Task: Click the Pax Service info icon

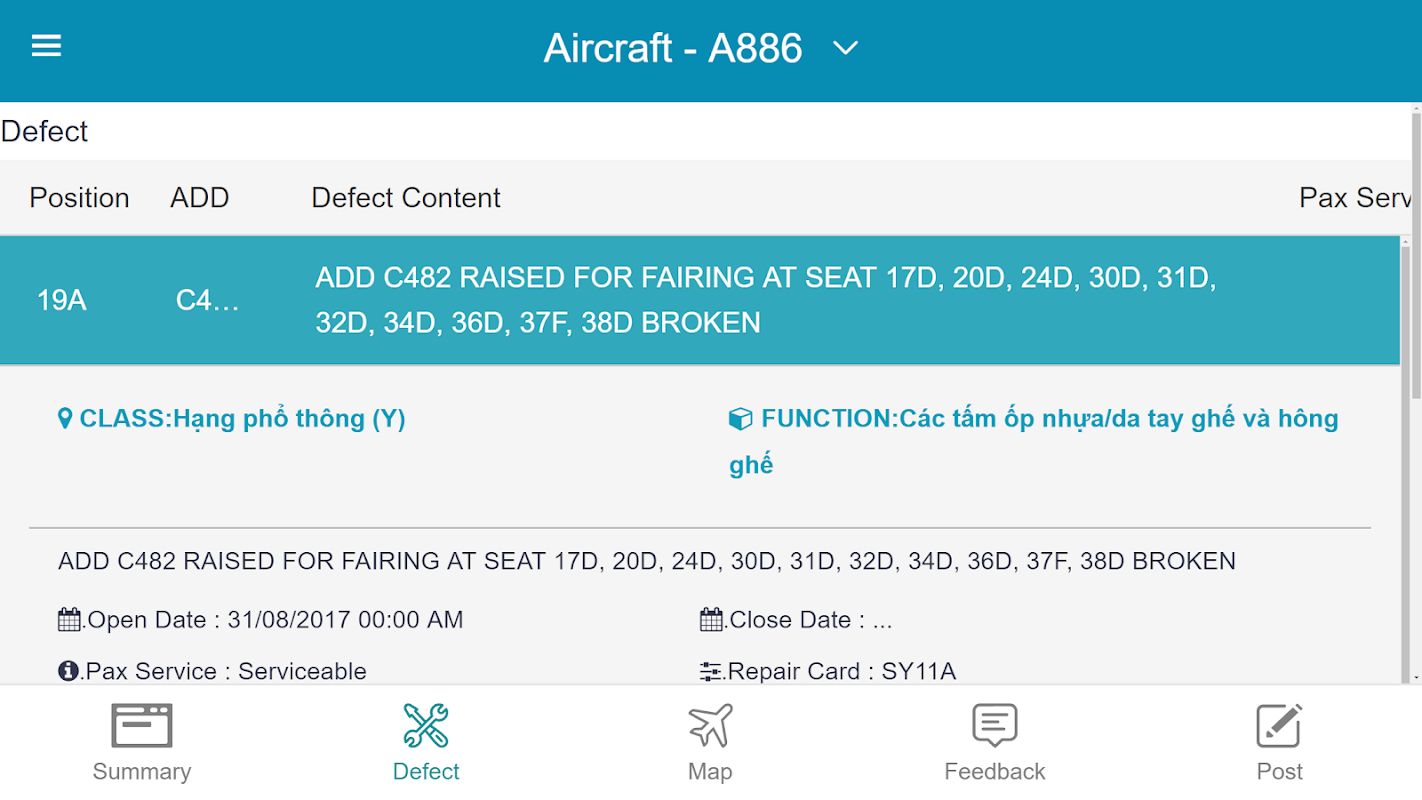Action: (x=69, y=671)
